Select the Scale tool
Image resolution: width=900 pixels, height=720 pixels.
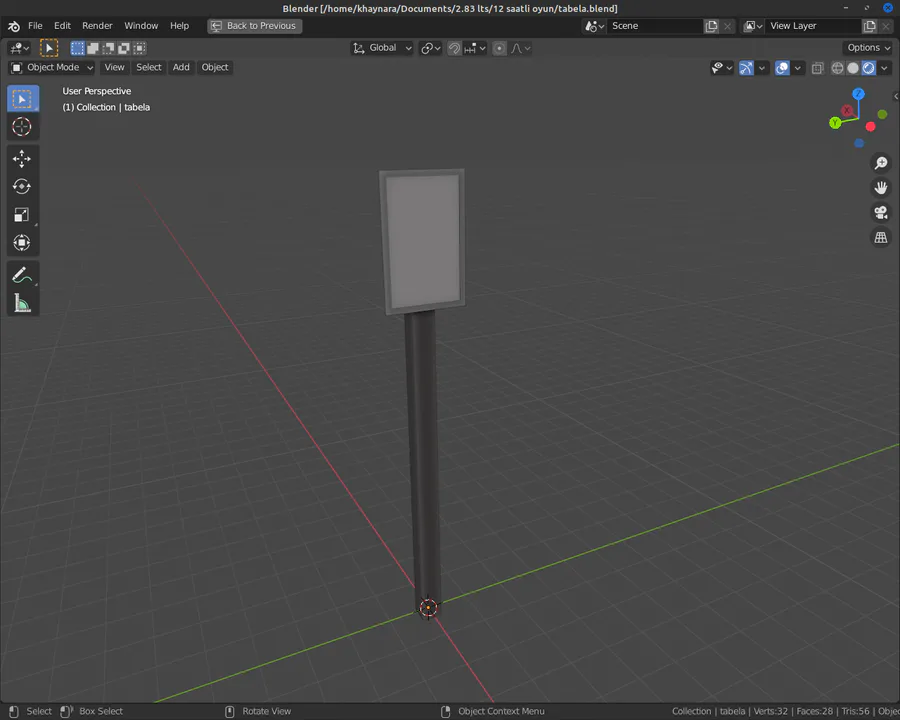[22, 215]
